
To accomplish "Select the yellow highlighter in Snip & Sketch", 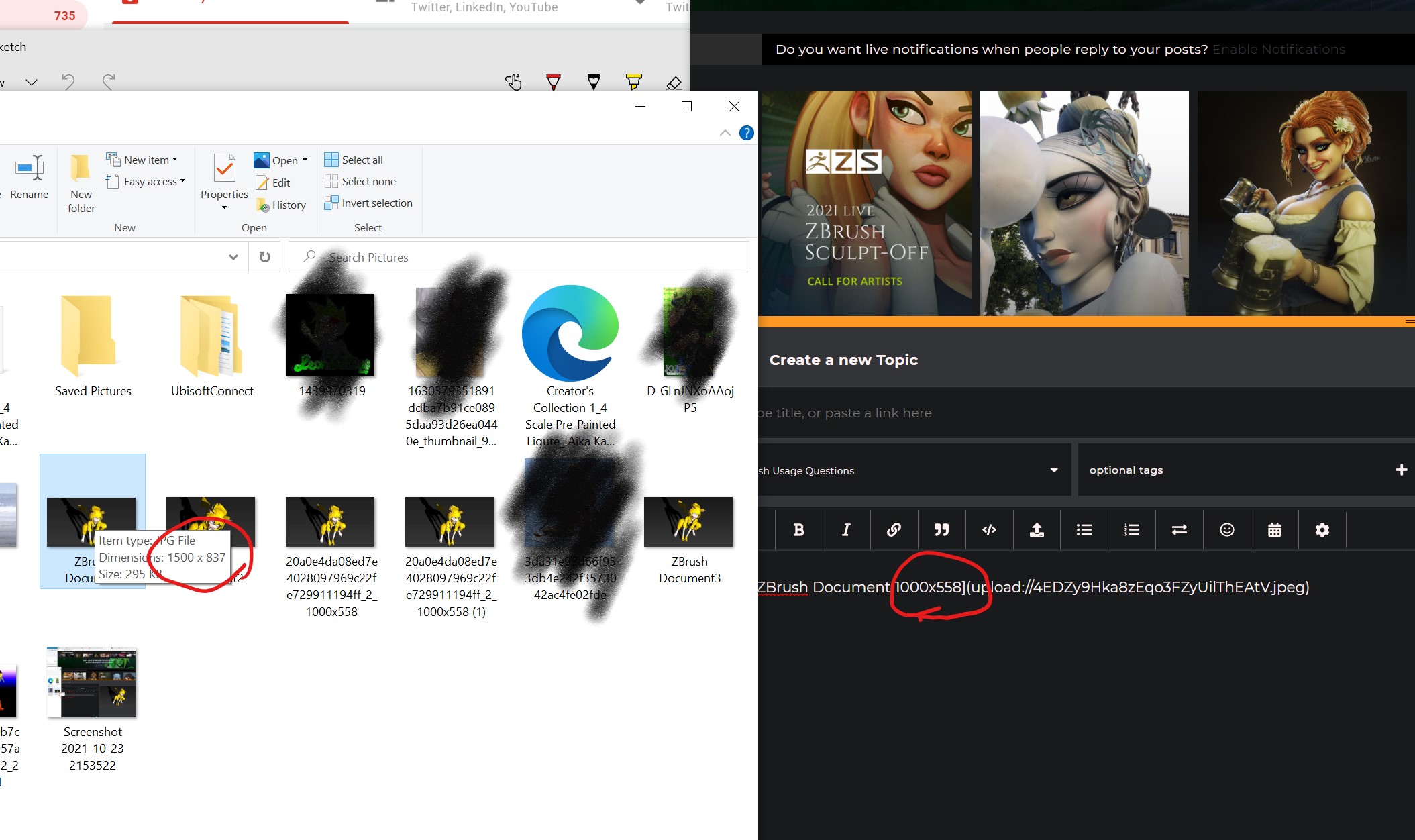I will click(634, 82).
